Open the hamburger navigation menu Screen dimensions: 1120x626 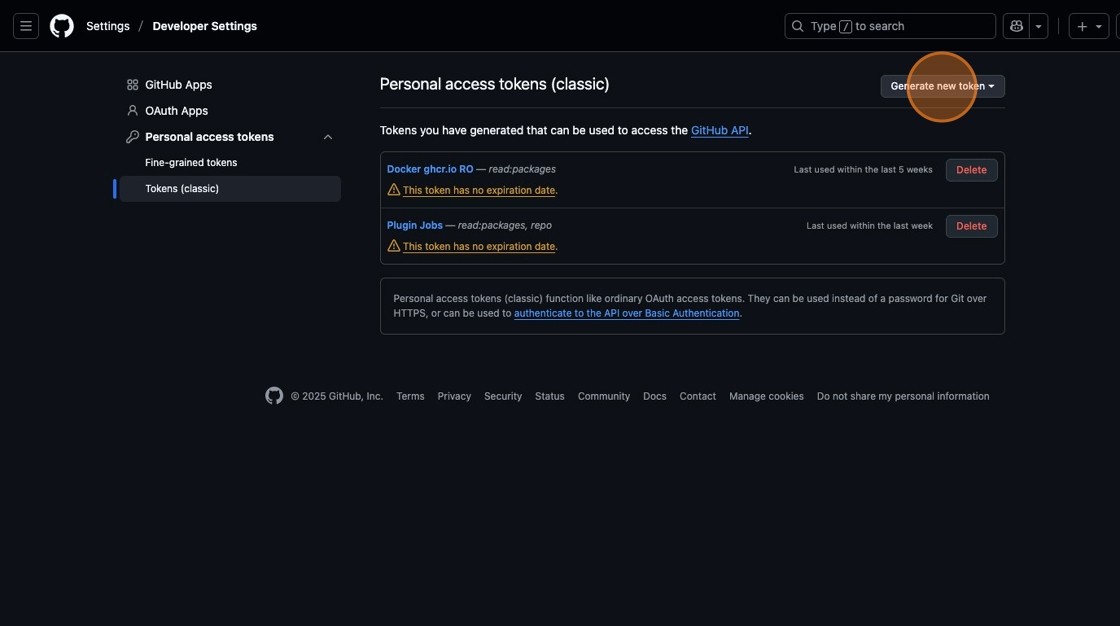(26, 26)
